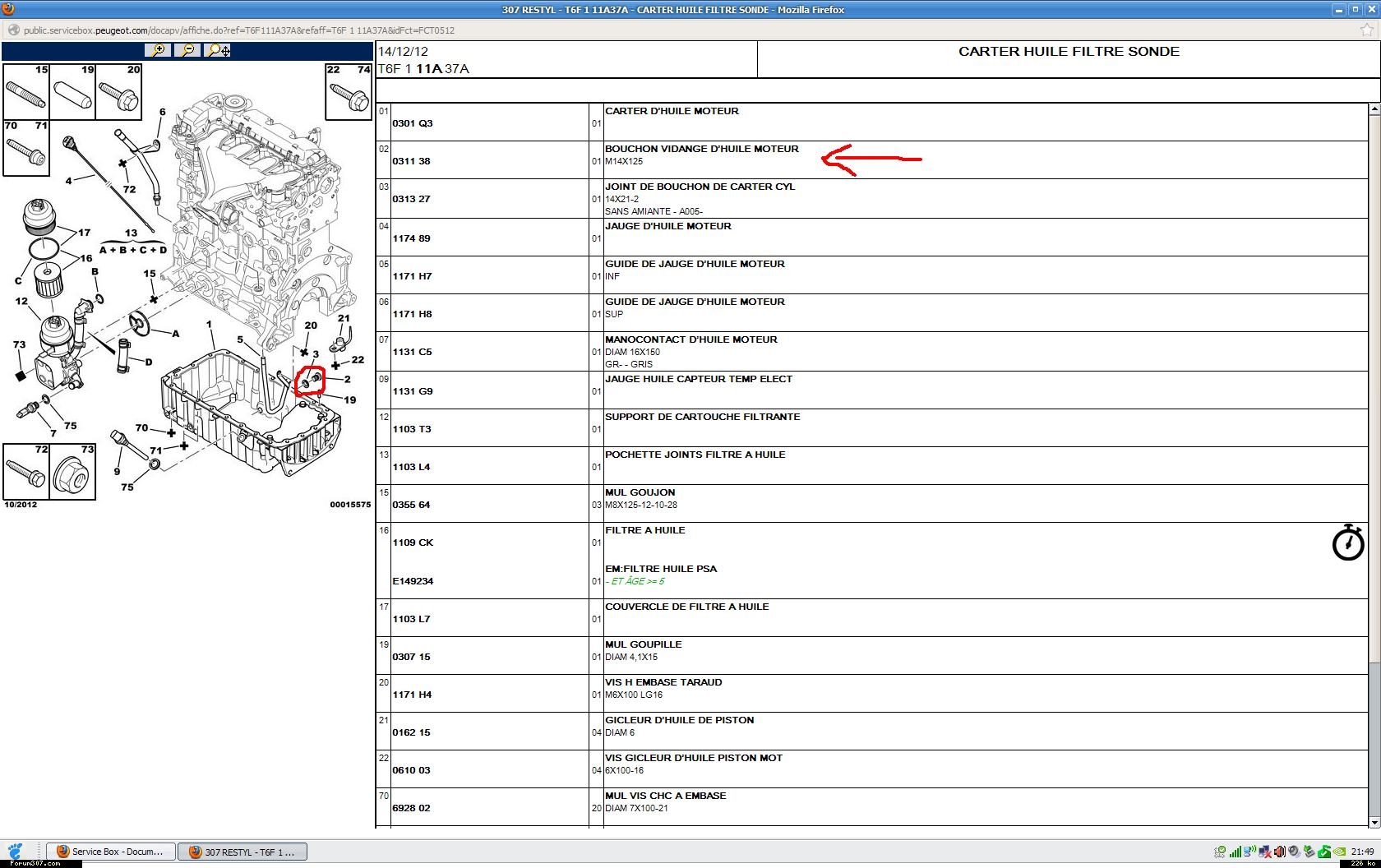Click the green signal bars tray icon
The width and height of the screenshot is (1381, 868).
1236,852
